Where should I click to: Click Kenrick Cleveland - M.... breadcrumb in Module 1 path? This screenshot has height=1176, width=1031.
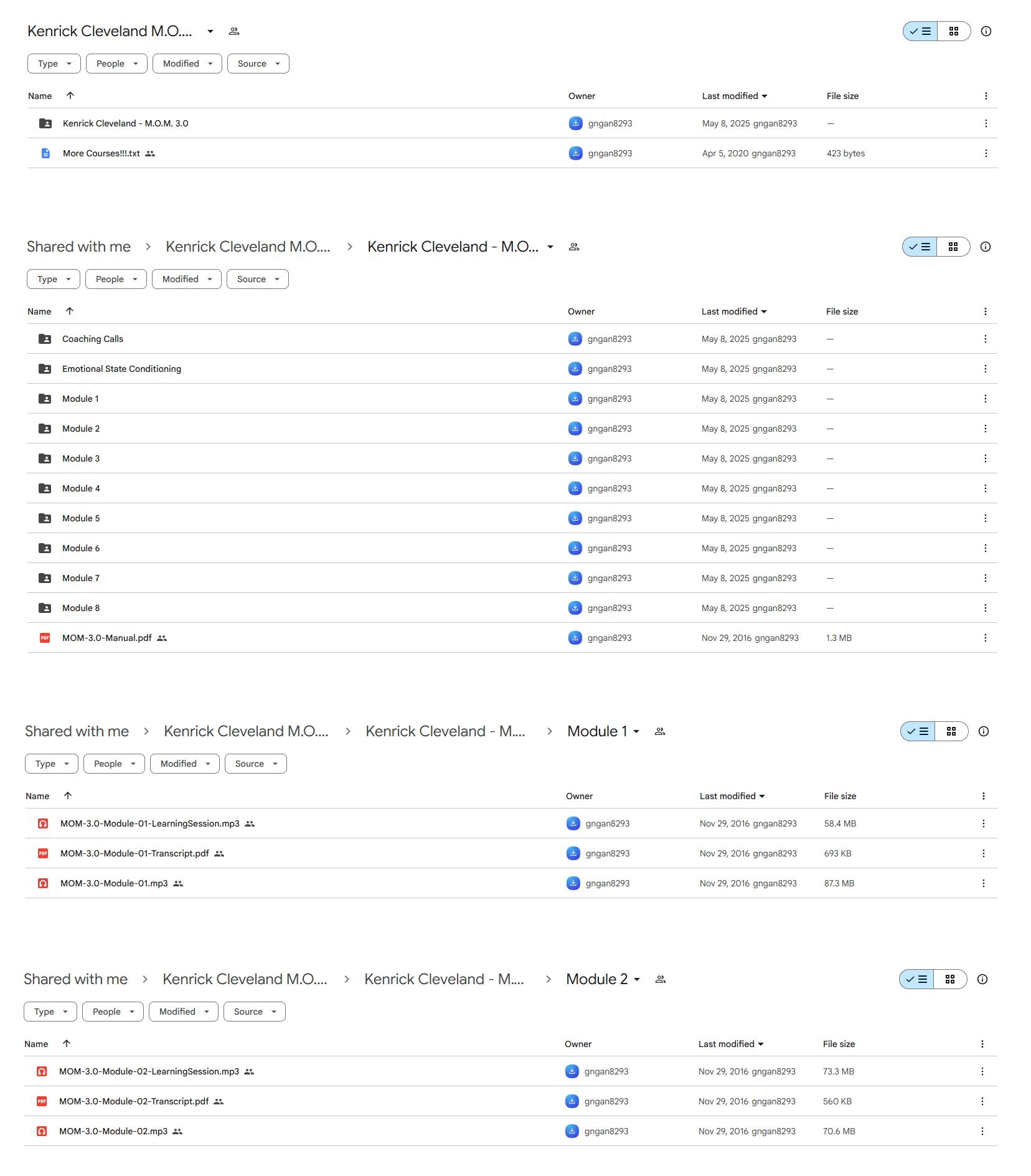click(x=445, y=731)
